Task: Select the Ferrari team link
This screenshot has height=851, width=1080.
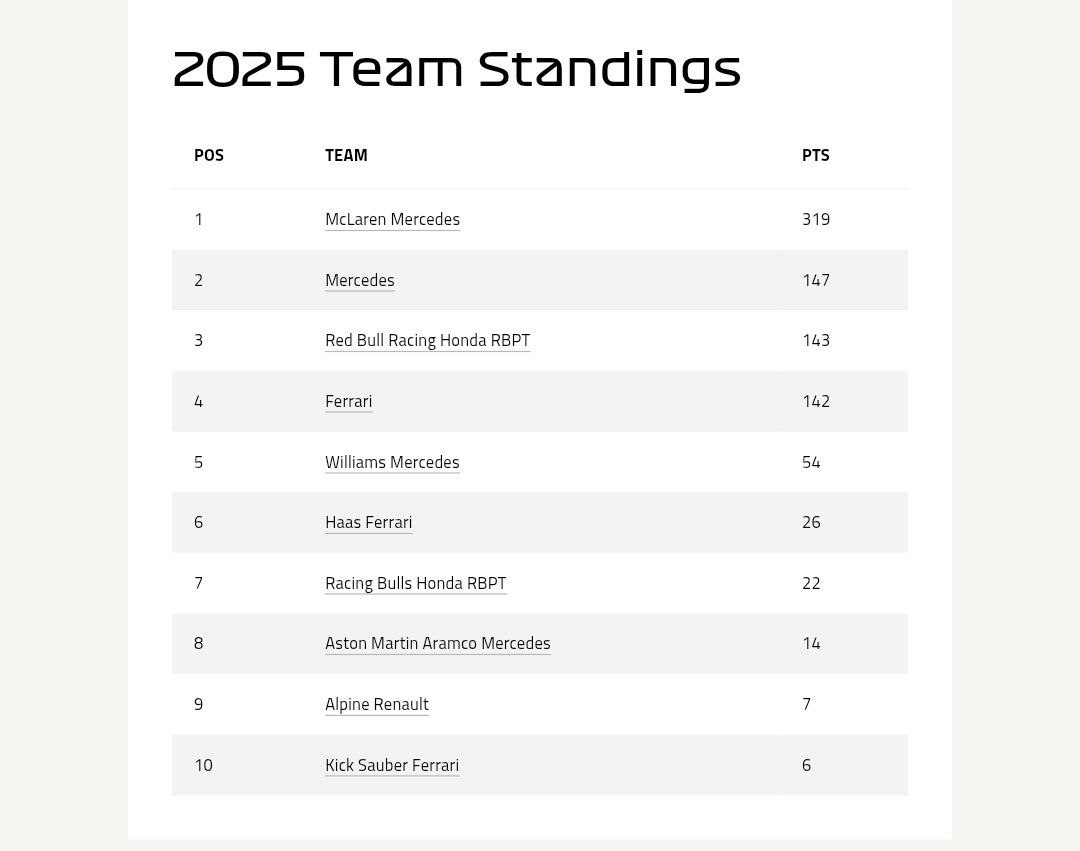Action: point(348,401)
